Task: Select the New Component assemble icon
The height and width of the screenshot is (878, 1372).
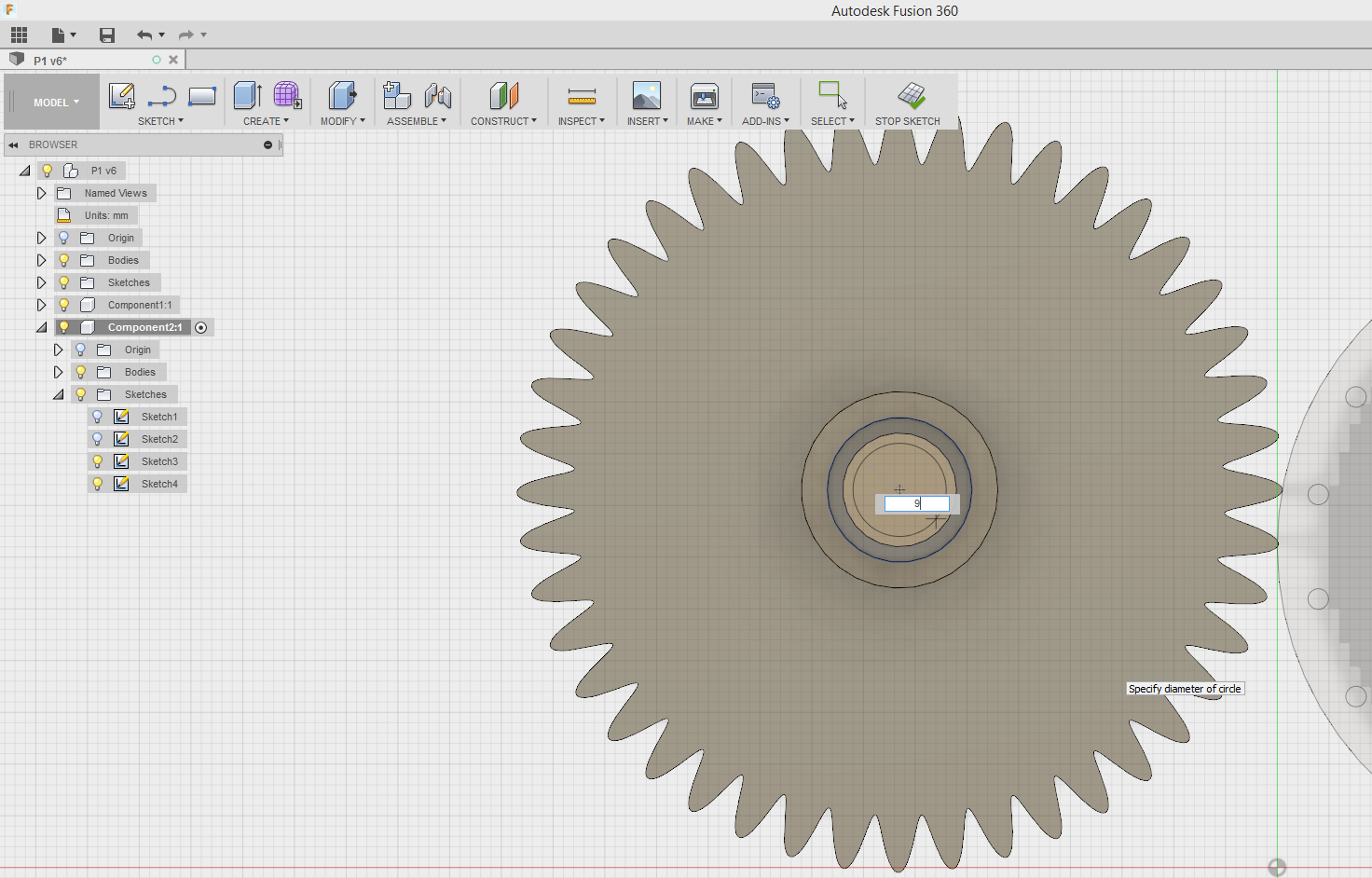Action: [397, 95]
